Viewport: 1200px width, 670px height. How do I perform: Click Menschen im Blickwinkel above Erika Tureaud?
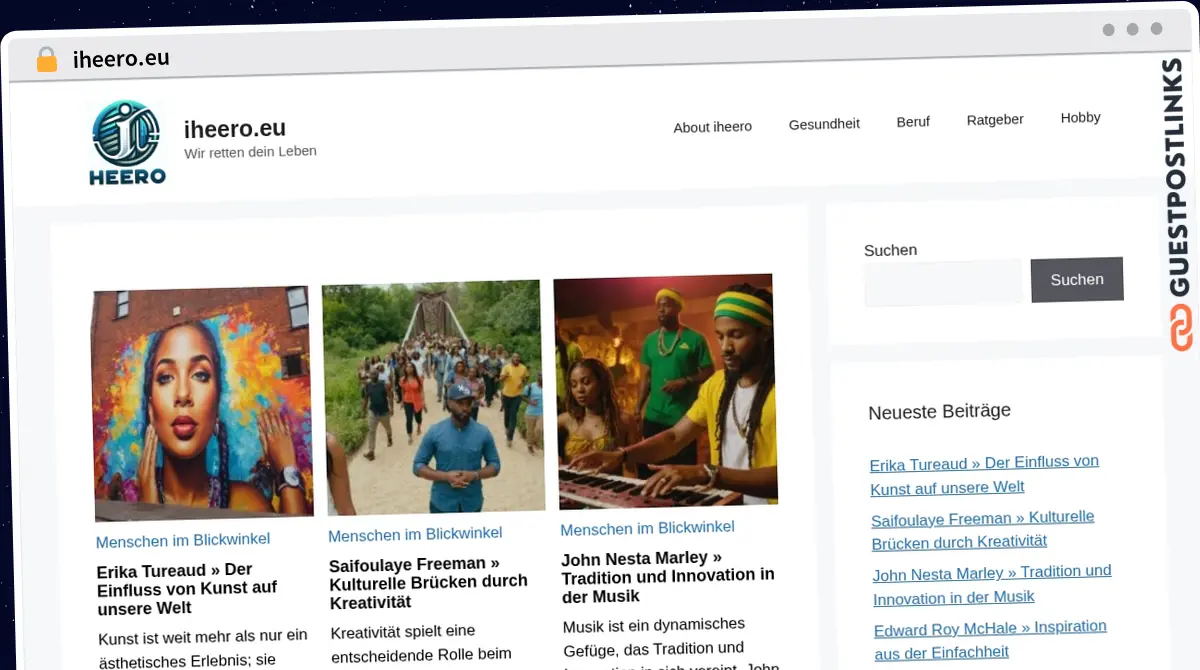183,540
